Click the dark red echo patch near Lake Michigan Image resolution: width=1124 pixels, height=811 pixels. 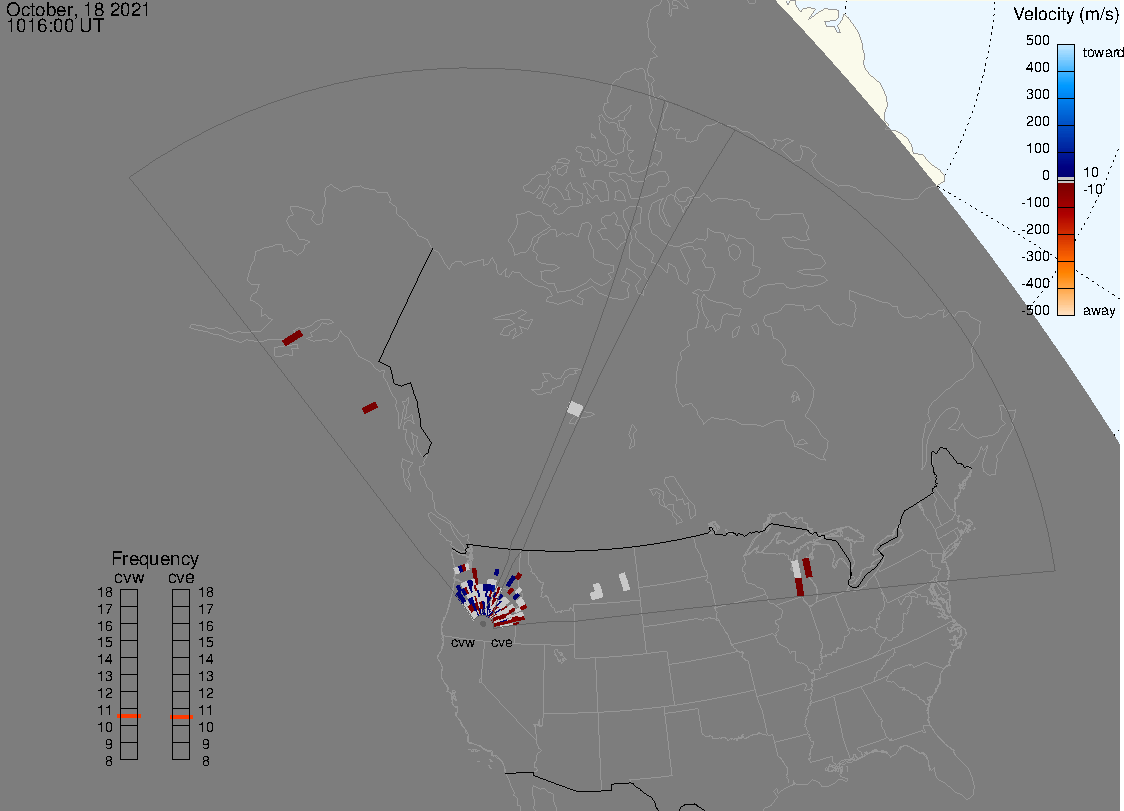point(806,568)
